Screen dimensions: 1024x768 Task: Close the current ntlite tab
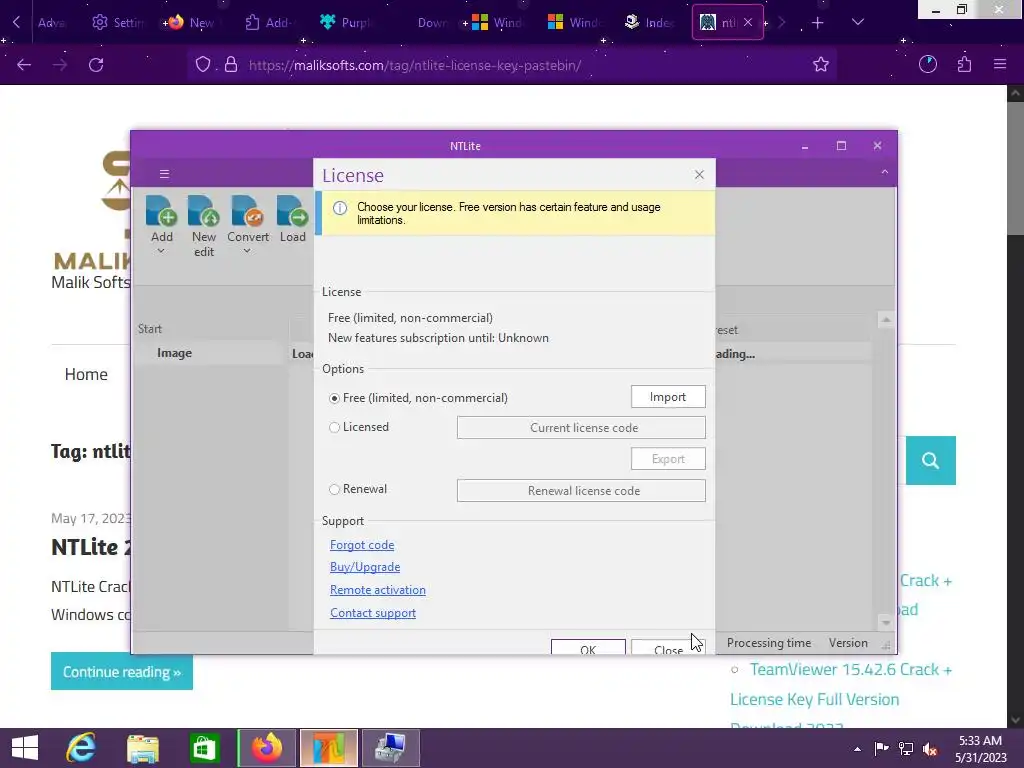click(x=748, y=22)
